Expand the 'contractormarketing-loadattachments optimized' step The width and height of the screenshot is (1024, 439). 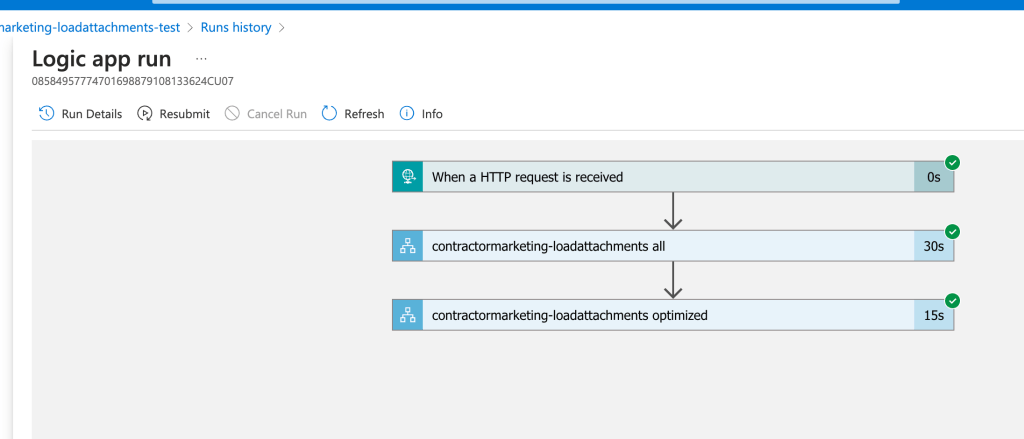tap(673, 316)
